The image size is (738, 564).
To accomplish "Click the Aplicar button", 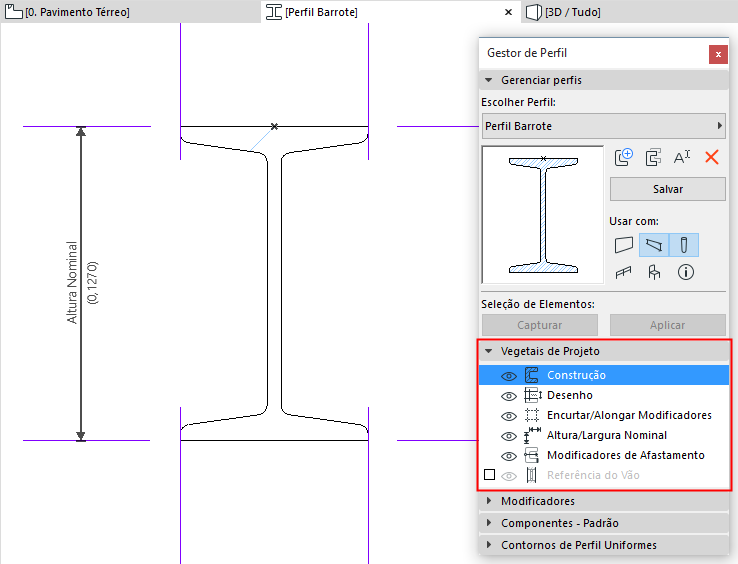I will (667, 325).
